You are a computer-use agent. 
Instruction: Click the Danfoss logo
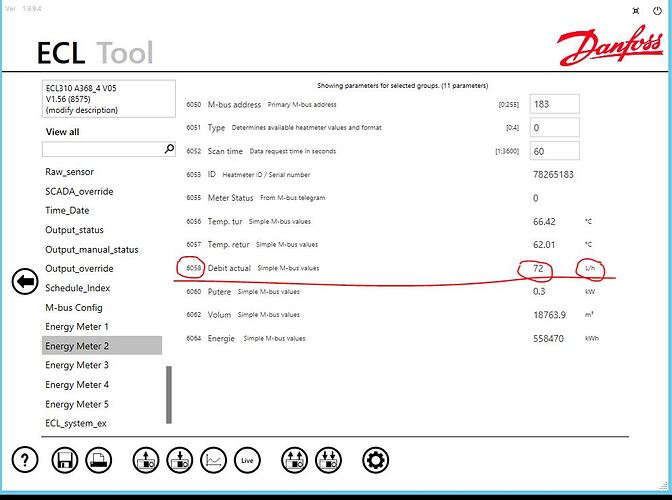[609, 45]
